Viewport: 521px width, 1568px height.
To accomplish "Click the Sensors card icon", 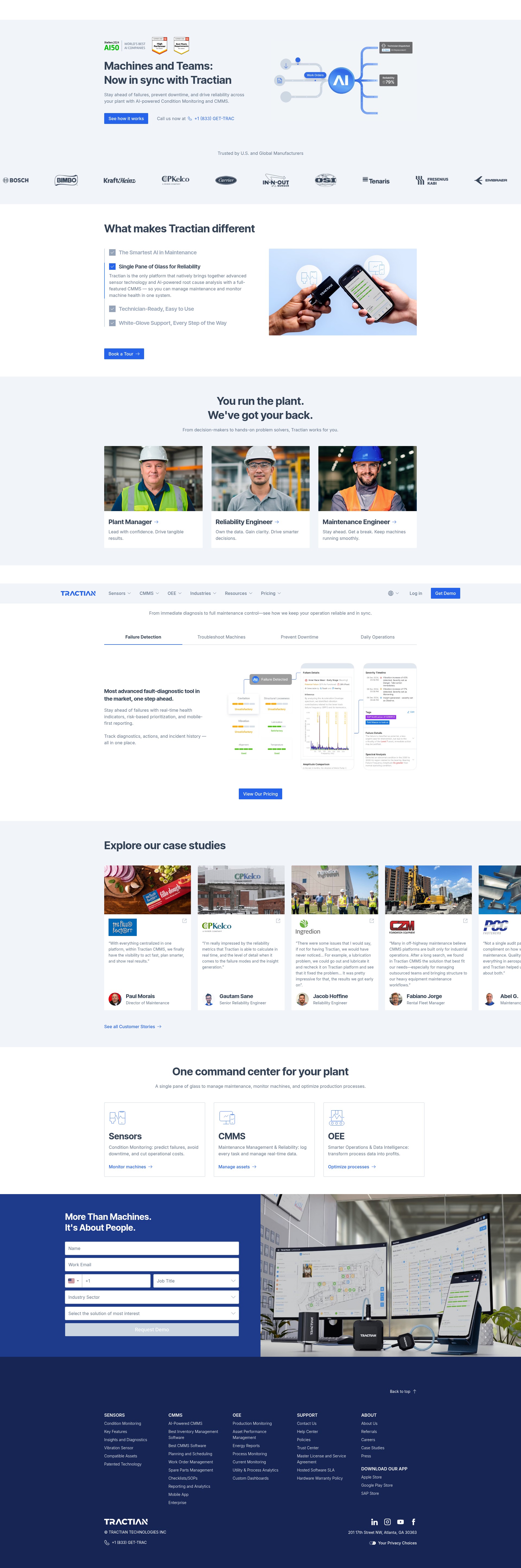I will tap(117, 1118).
